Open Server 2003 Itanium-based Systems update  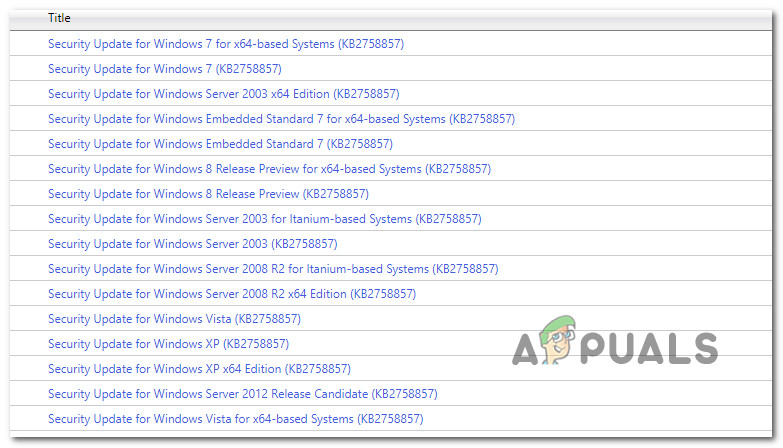[x=265, y=219]
